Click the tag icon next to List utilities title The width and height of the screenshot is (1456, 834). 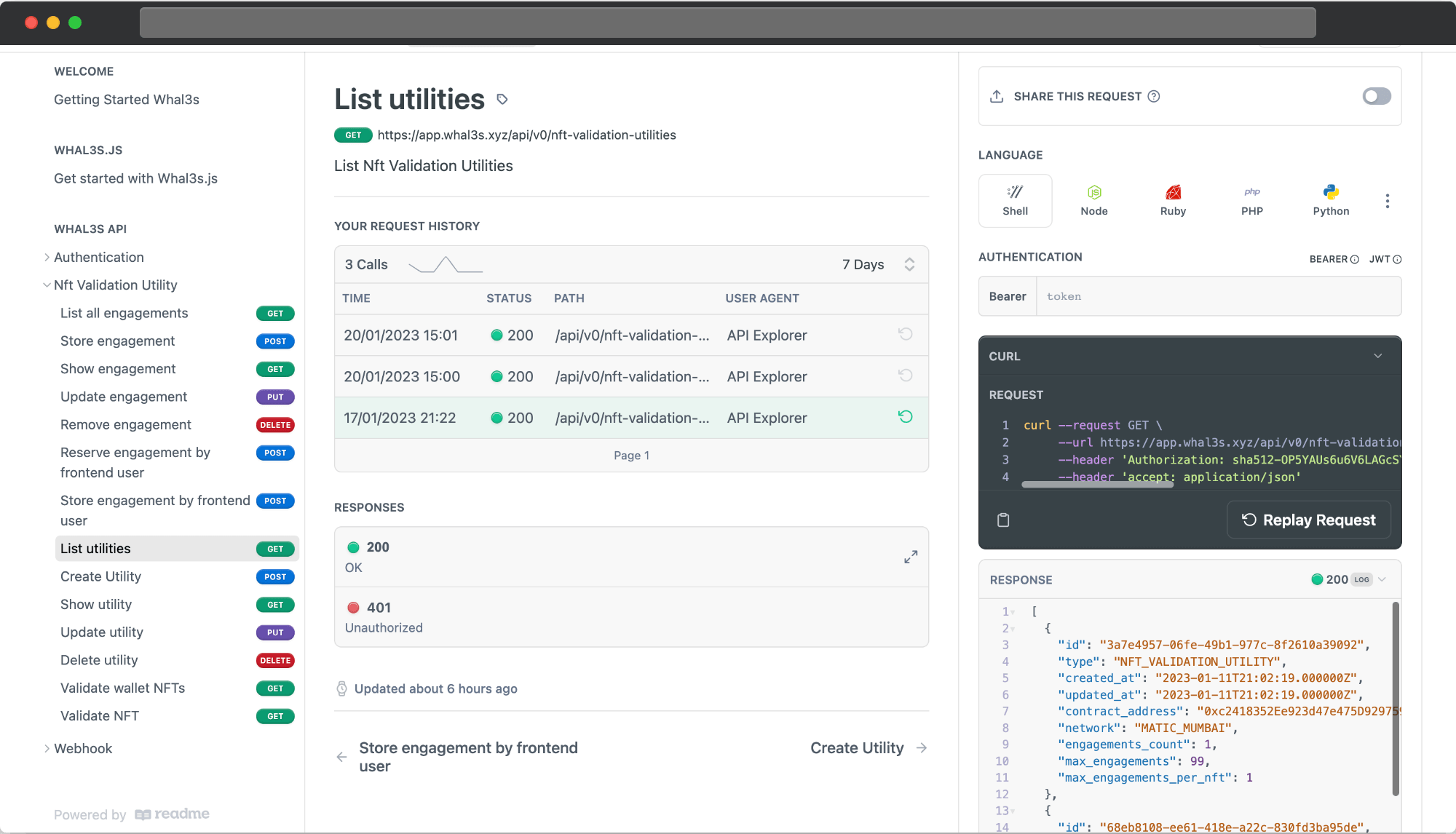point(502,99)
